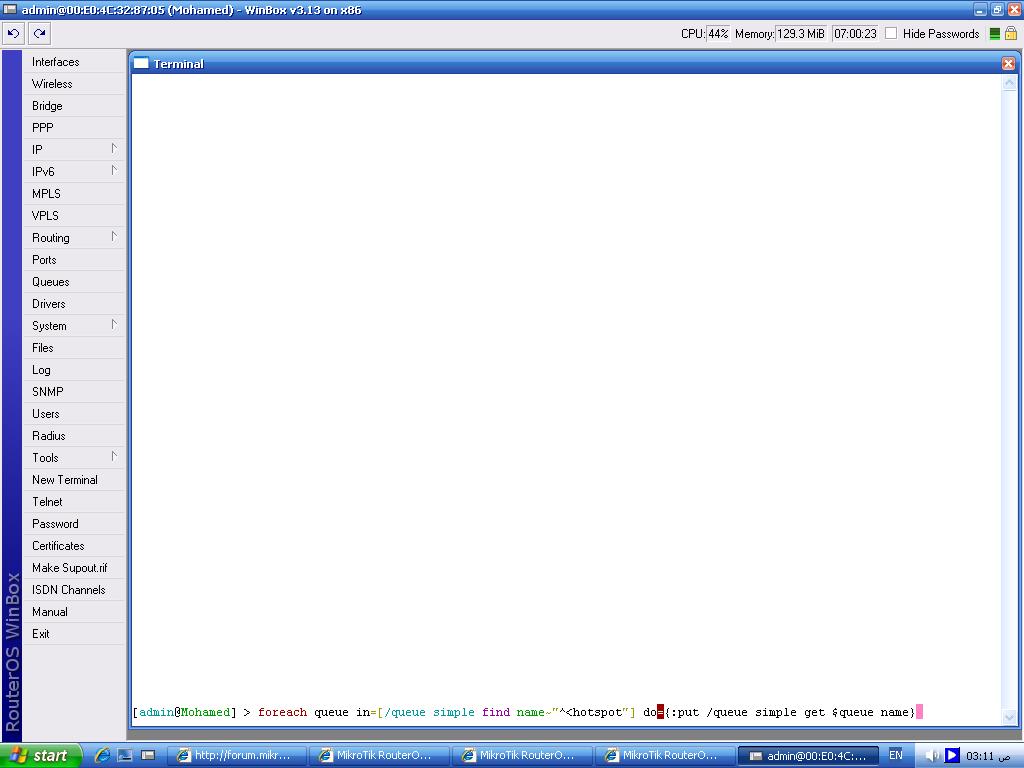Click the EN language indicator

click(x=895, y=755)
